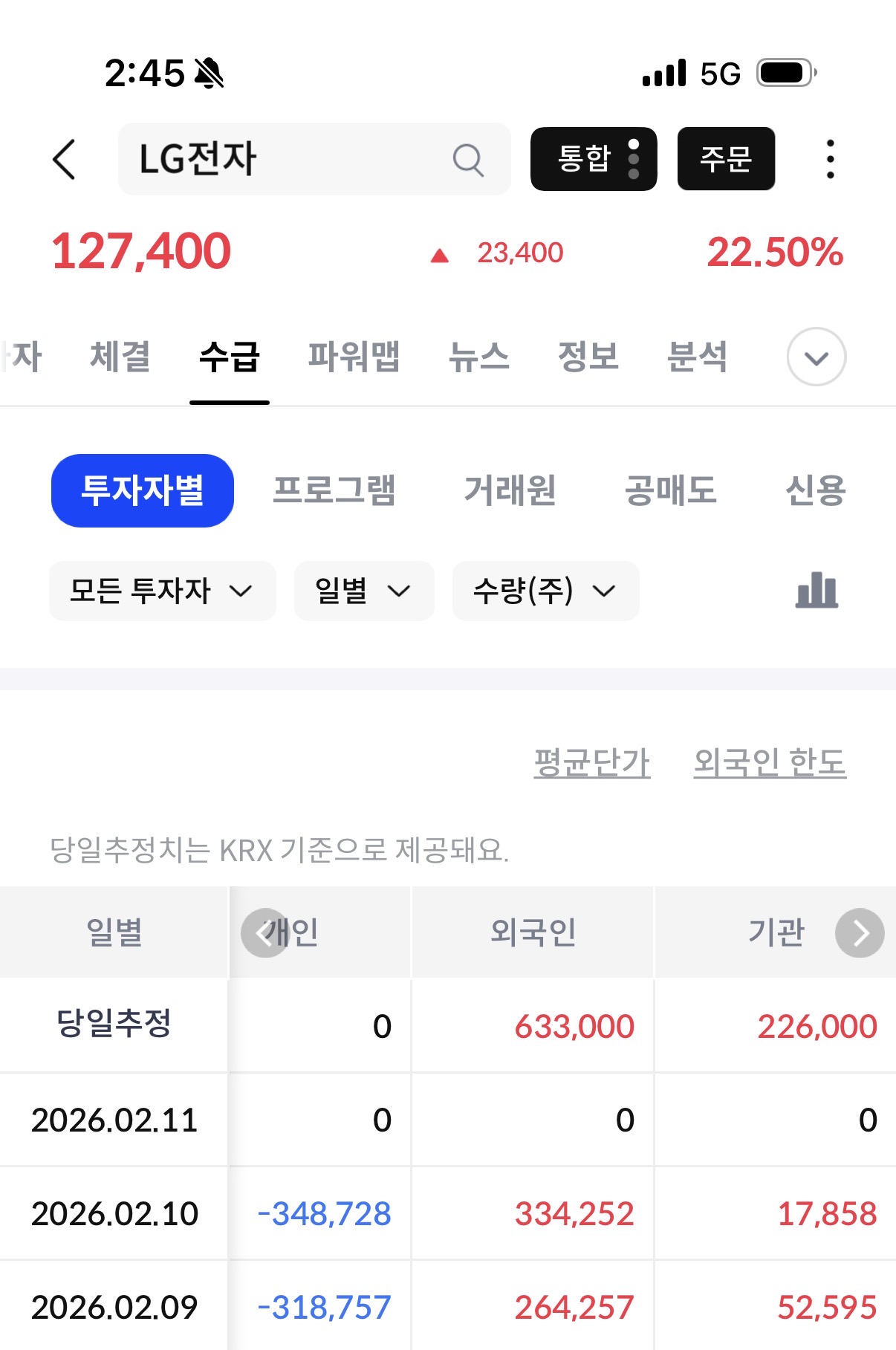Open the 수량(주) unit dropdown
This screenshot has height=1350, width=896.
[545, 591]
